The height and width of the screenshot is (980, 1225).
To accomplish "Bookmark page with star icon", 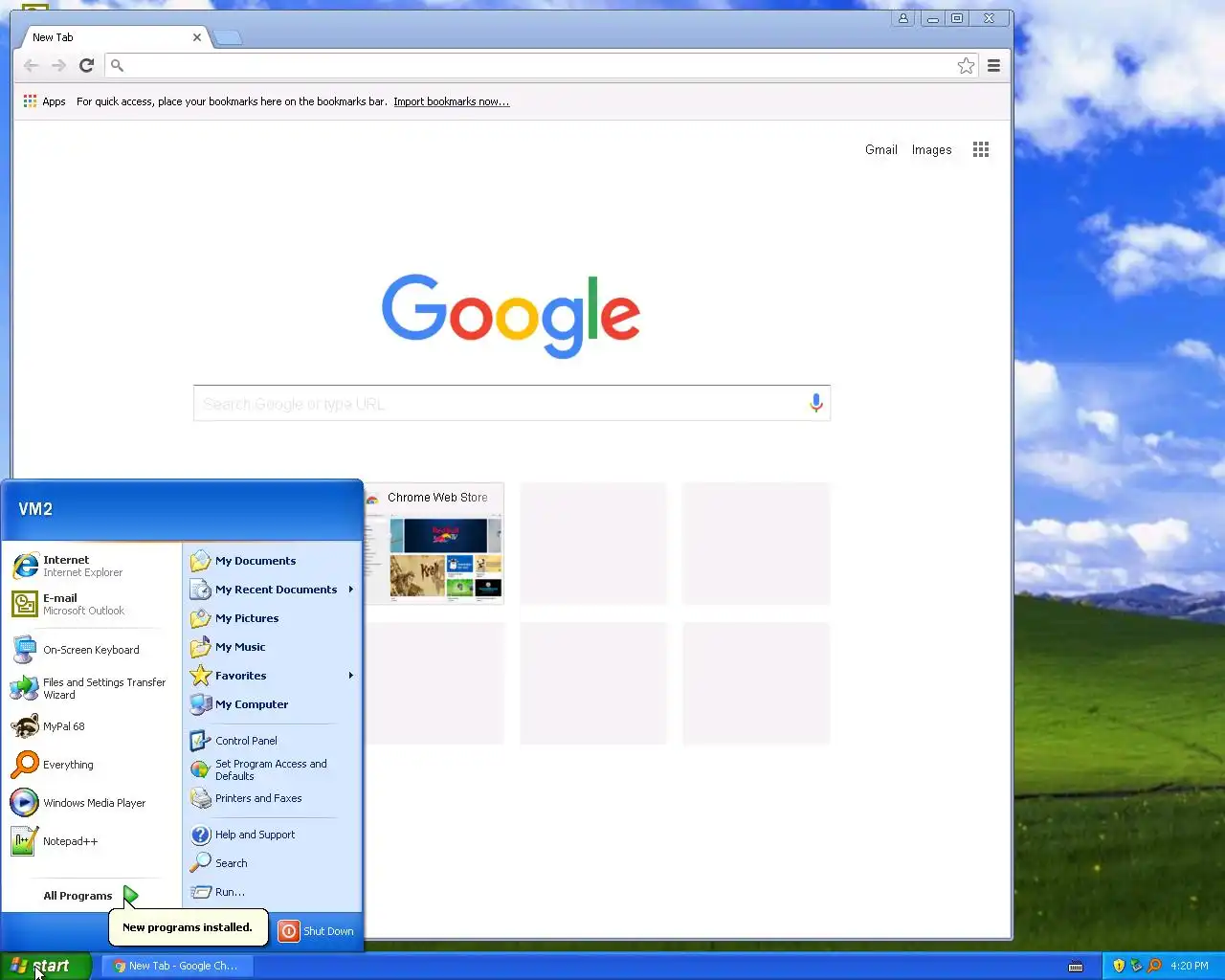I will (x=966, y=65).
